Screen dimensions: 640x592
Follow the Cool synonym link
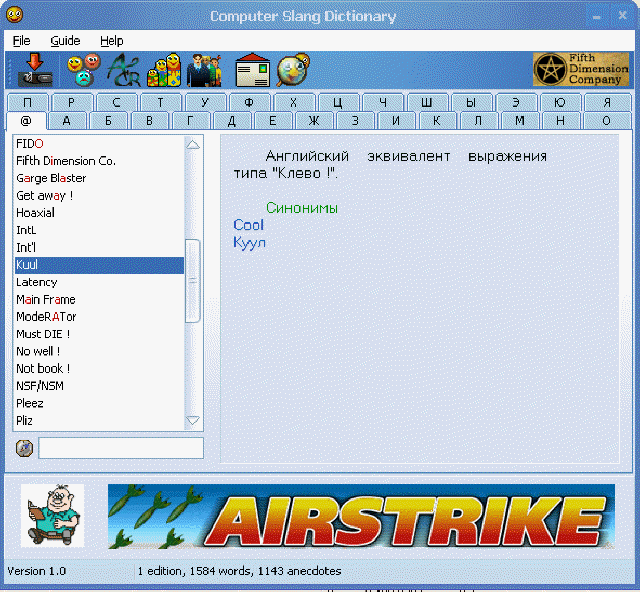click(x=248, y=225)
